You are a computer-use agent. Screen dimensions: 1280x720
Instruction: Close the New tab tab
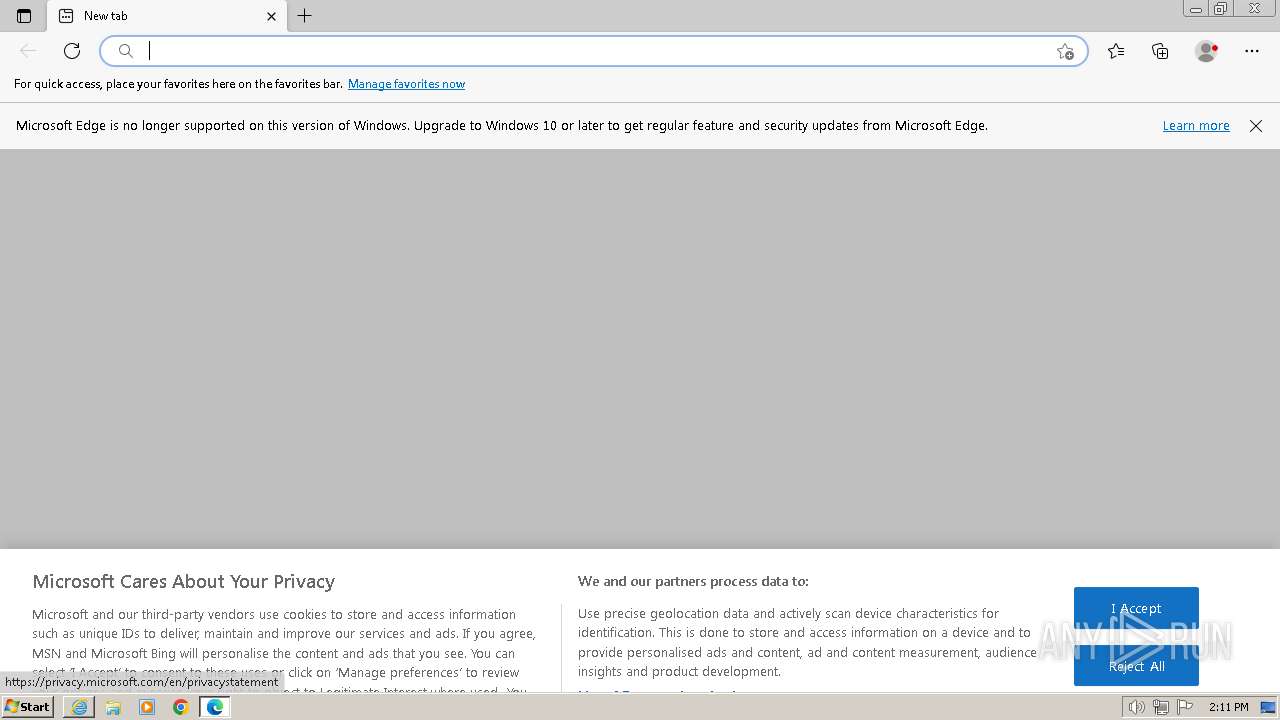click(x=271, y=16)
